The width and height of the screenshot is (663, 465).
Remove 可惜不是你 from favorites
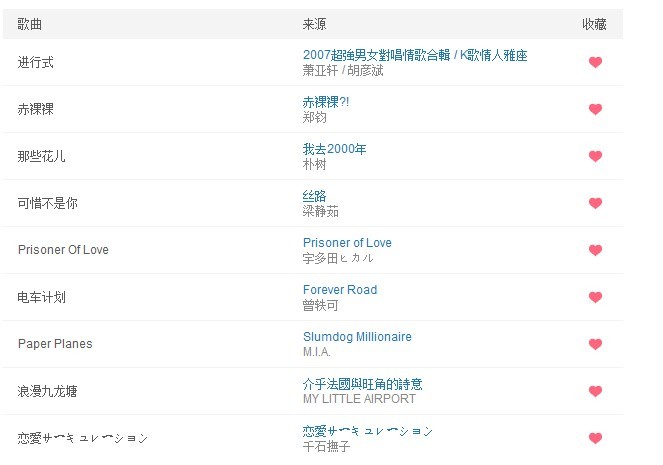(x=595, y=203)
